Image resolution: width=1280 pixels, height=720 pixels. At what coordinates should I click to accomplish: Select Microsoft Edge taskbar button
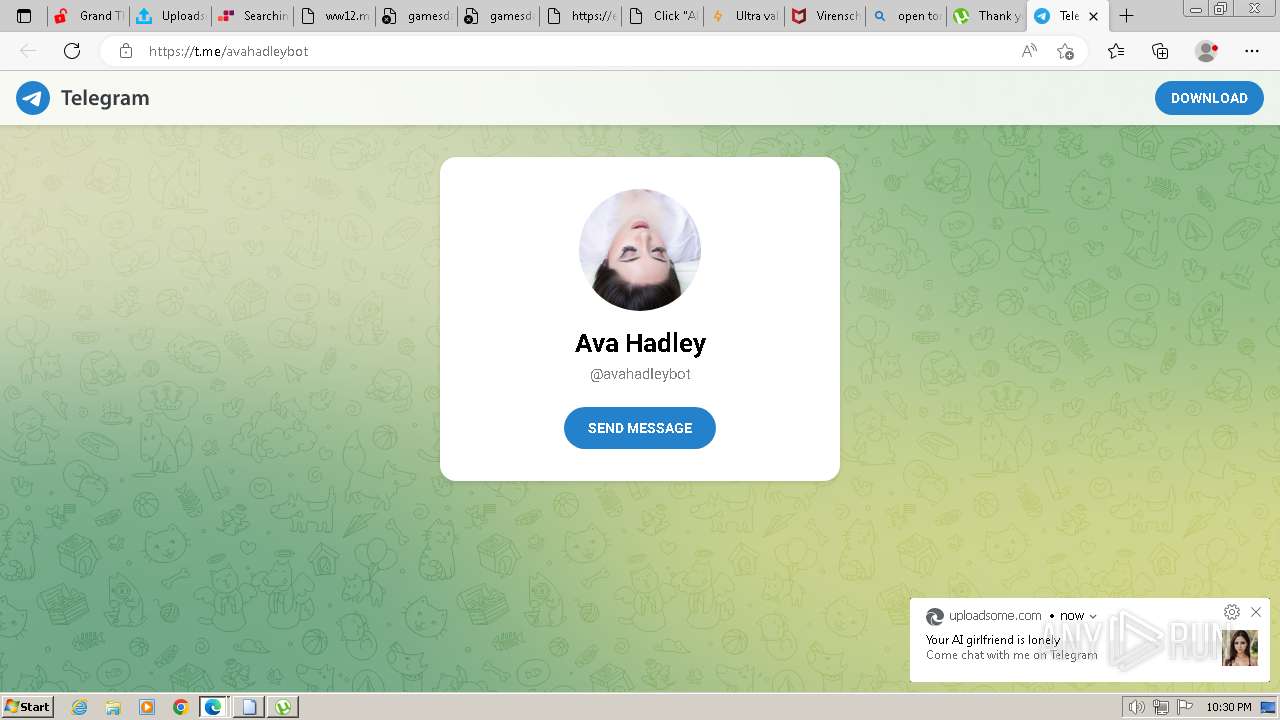click(214, 707)
